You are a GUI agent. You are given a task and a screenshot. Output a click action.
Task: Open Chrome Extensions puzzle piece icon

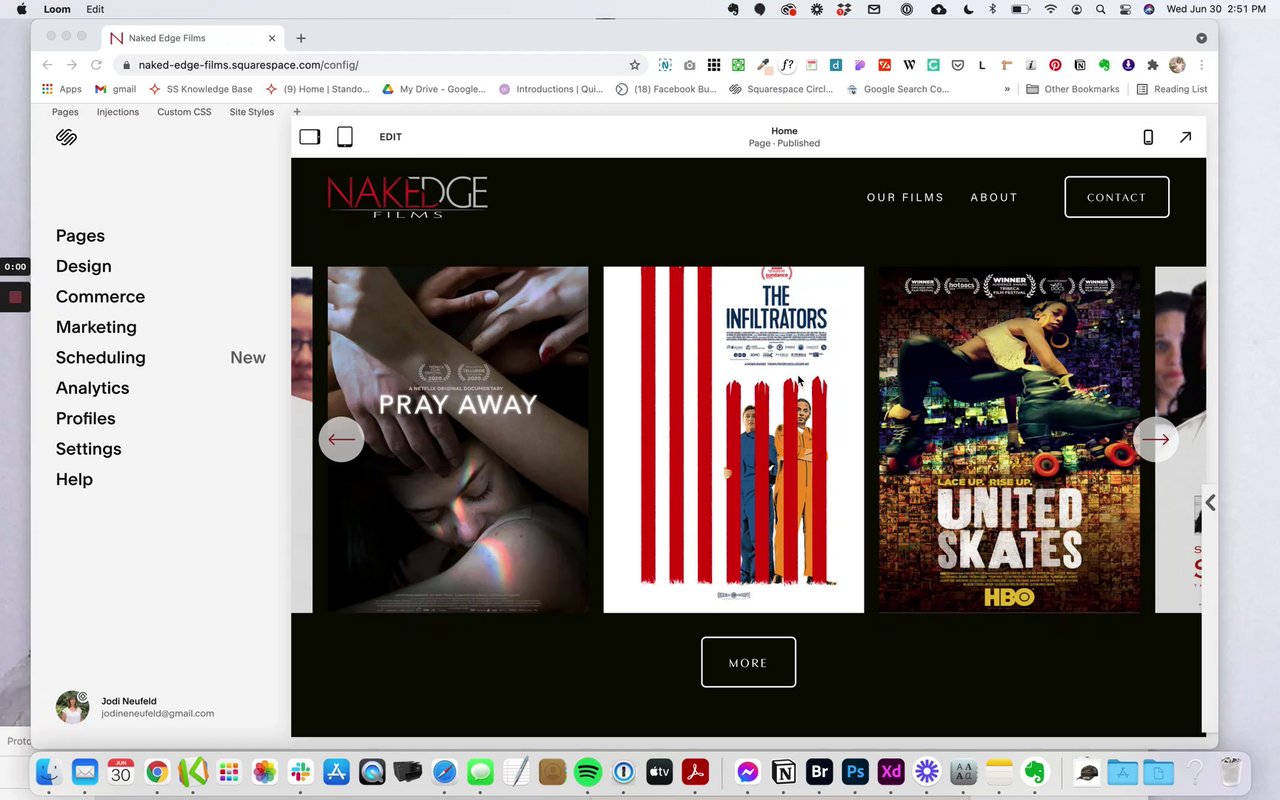pos(1152,65)
